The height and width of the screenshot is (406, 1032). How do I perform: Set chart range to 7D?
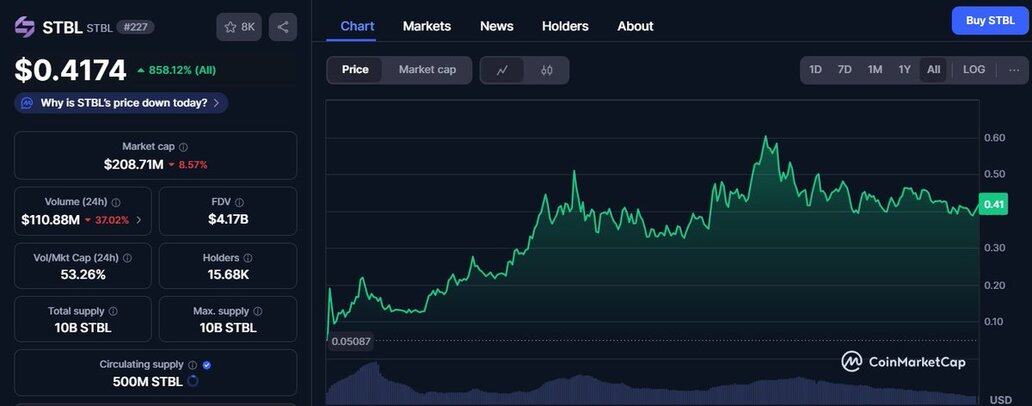tap(844, 70)
